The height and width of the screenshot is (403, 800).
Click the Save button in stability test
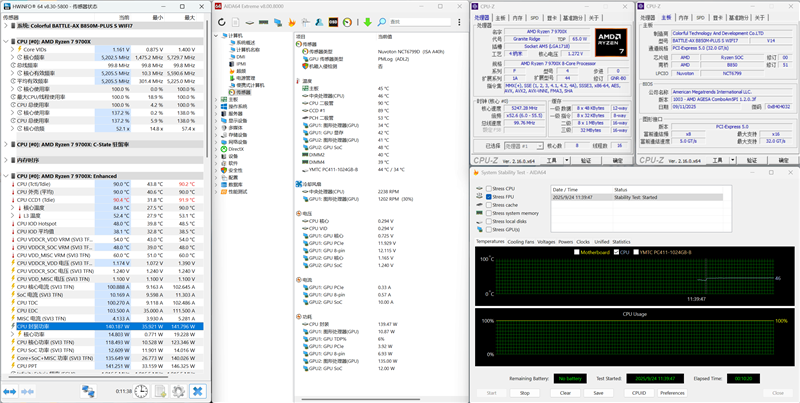(598, 393)
